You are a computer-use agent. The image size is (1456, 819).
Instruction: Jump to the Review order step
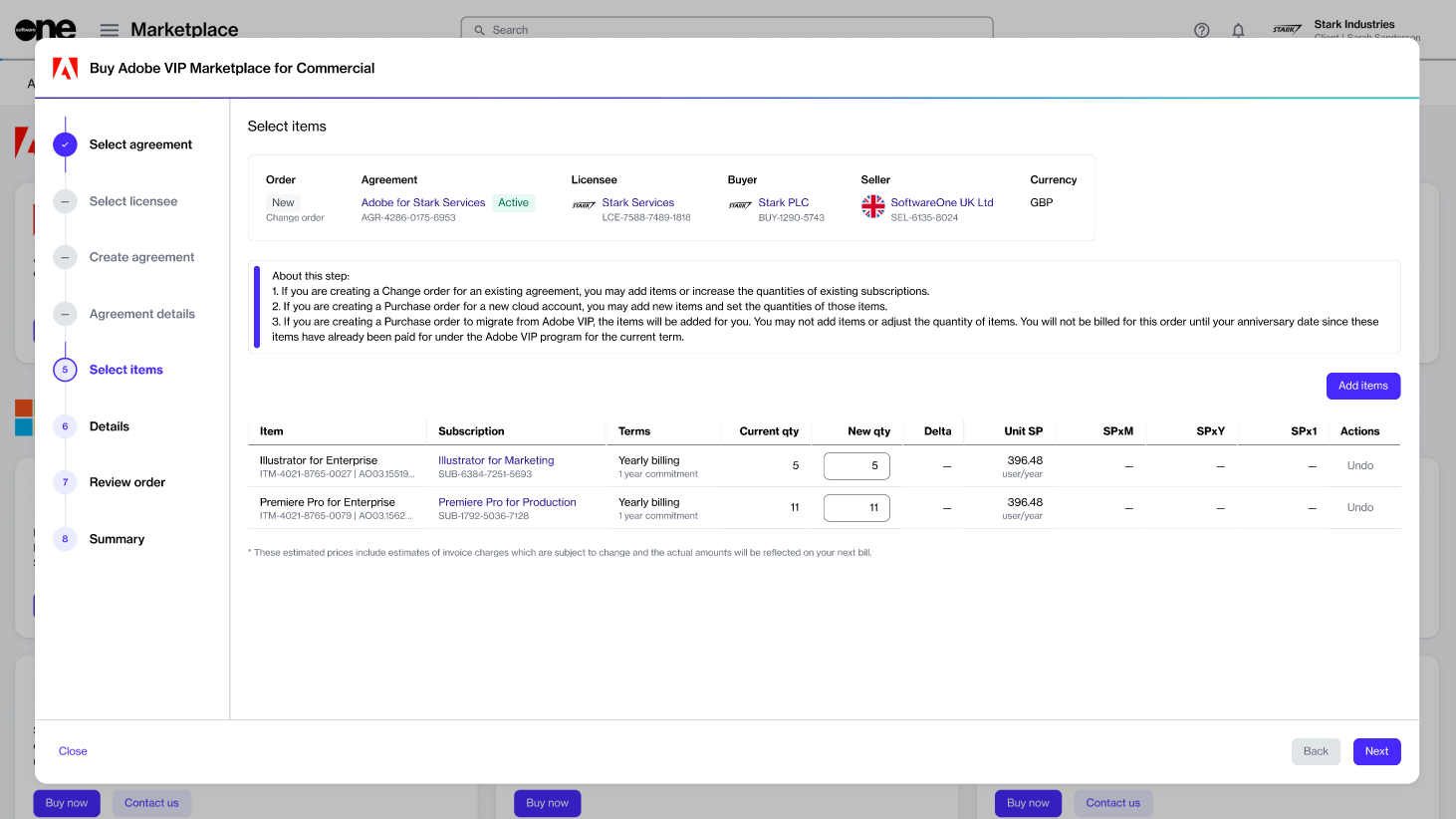tap(127, 482)
